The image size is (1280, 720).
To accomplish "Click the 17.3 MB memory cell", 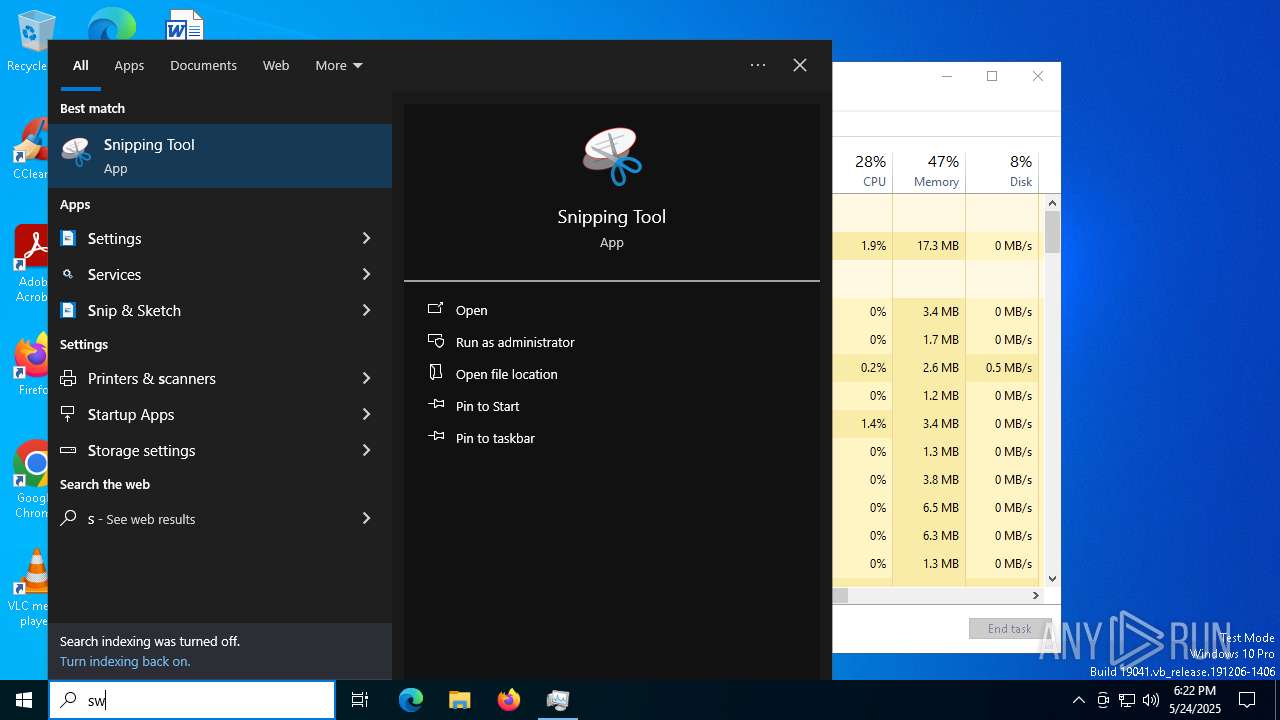I will tap(929, 245).
